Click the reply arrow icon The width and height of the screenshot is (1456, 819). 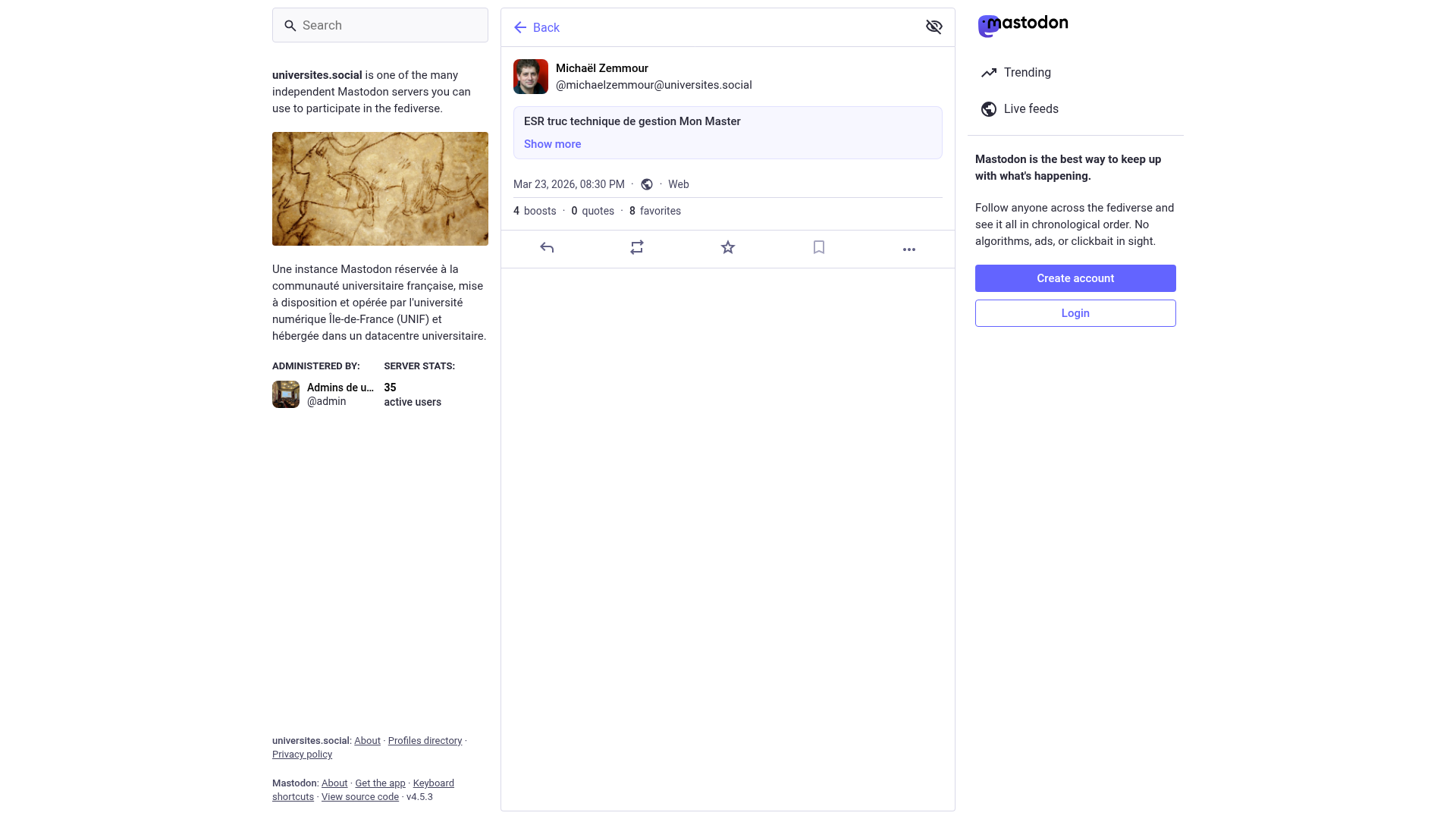(x=547, y=248)
